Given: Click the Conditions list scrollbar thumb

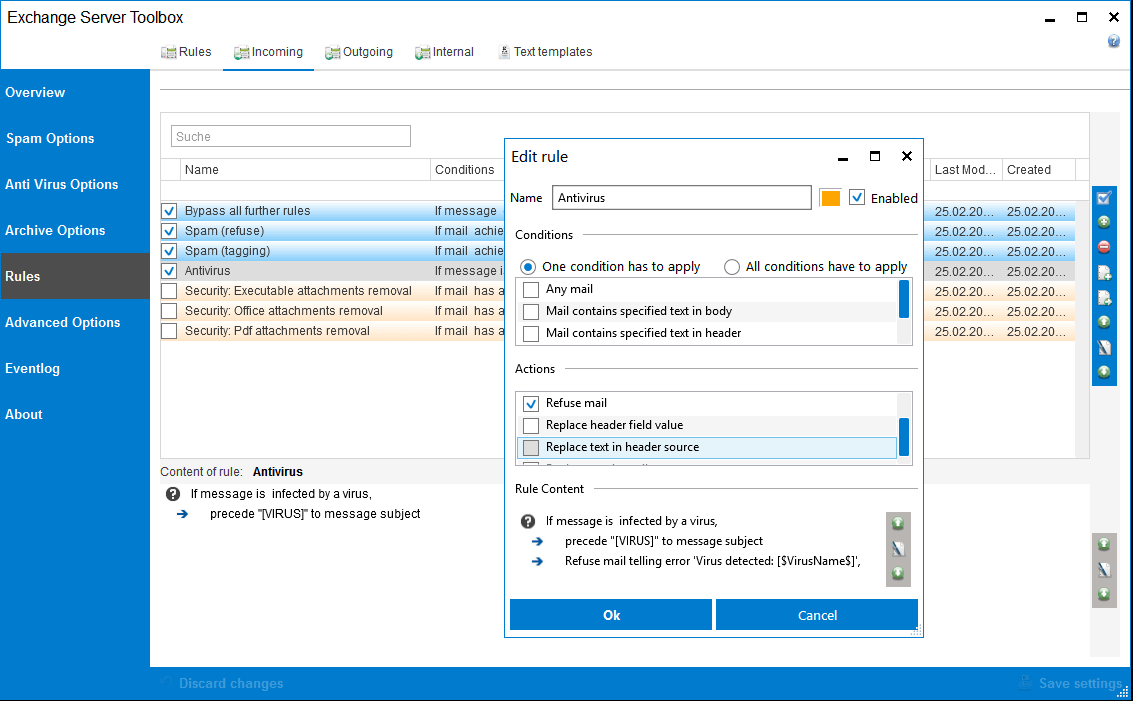Looking at the screenshot, I should point(903,299).
